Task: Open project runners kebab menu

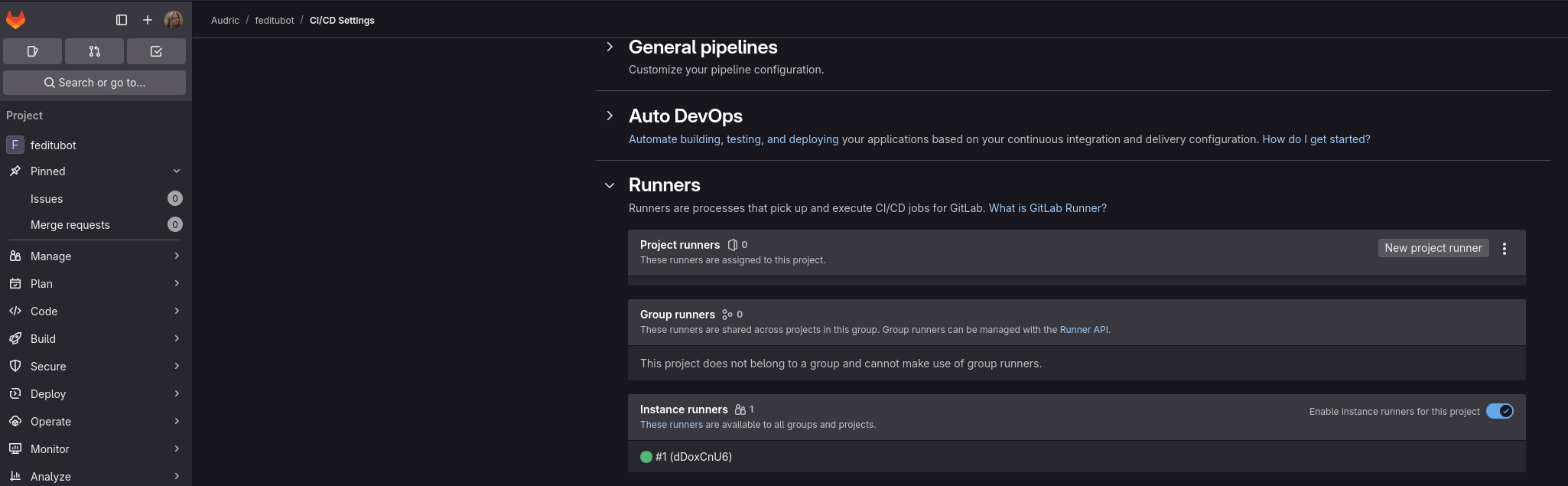Action: coord(1505,249)
